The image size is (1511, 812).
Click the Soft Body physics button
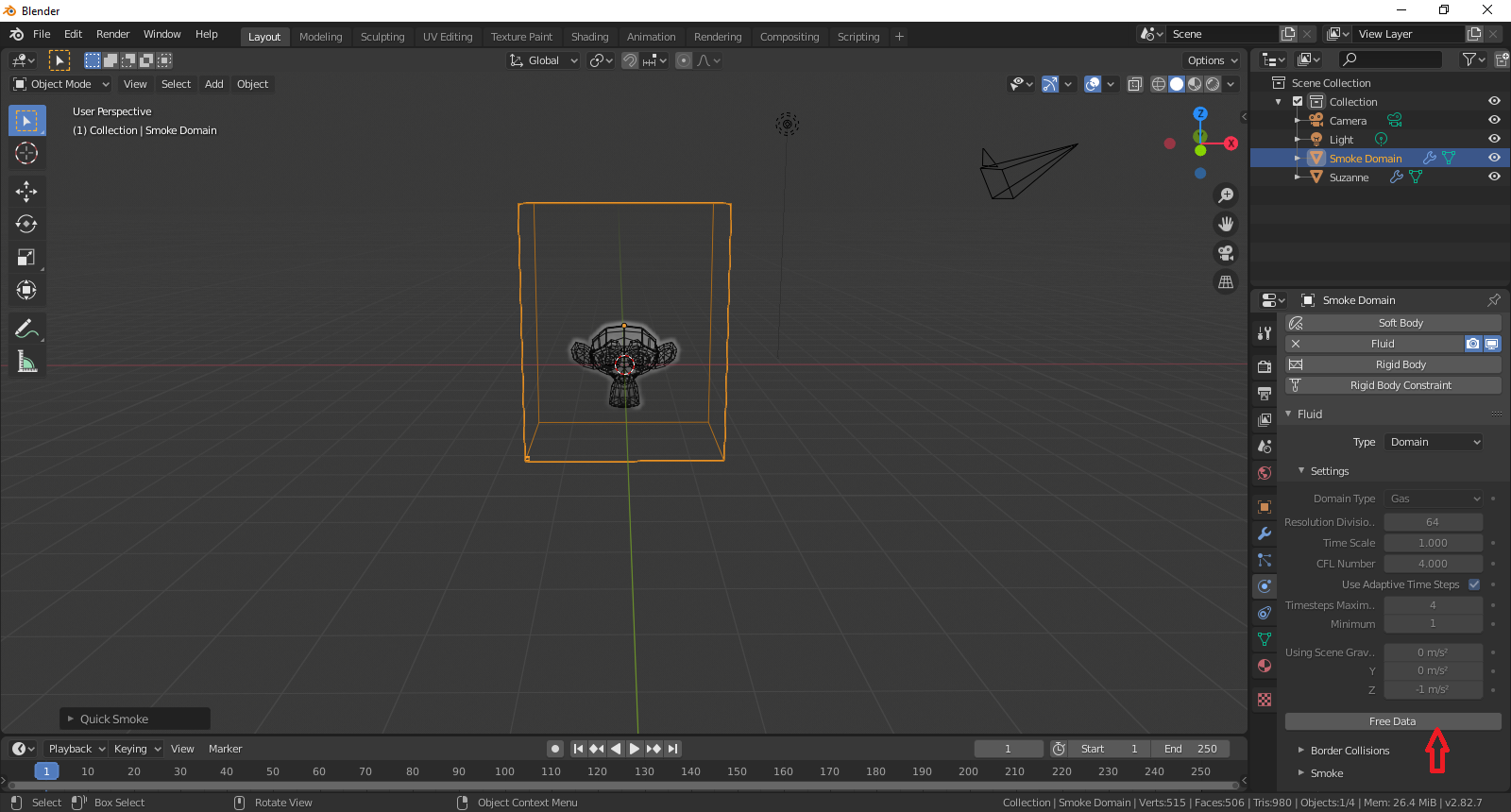(x=1394, y=323)
